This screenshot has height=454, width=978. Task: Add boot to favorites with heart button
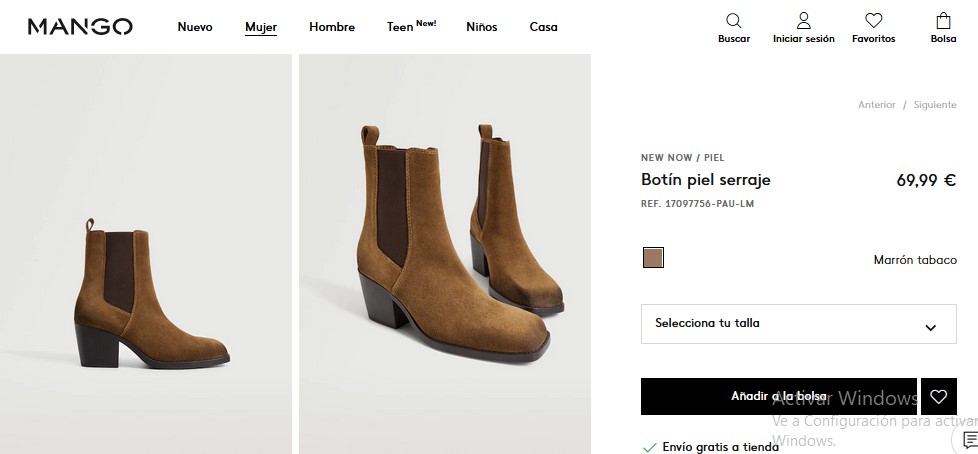point(938,396)
